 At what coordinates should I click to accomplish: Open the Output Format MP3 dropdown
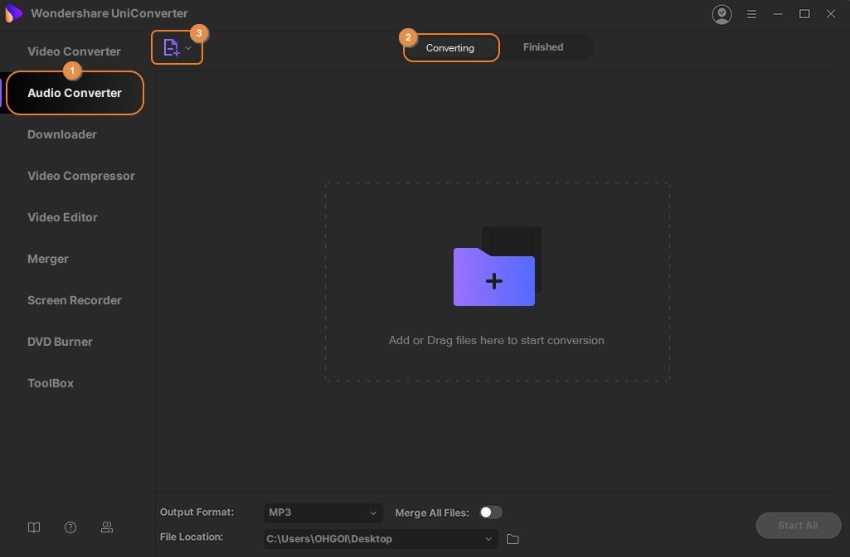click(323, 513)
